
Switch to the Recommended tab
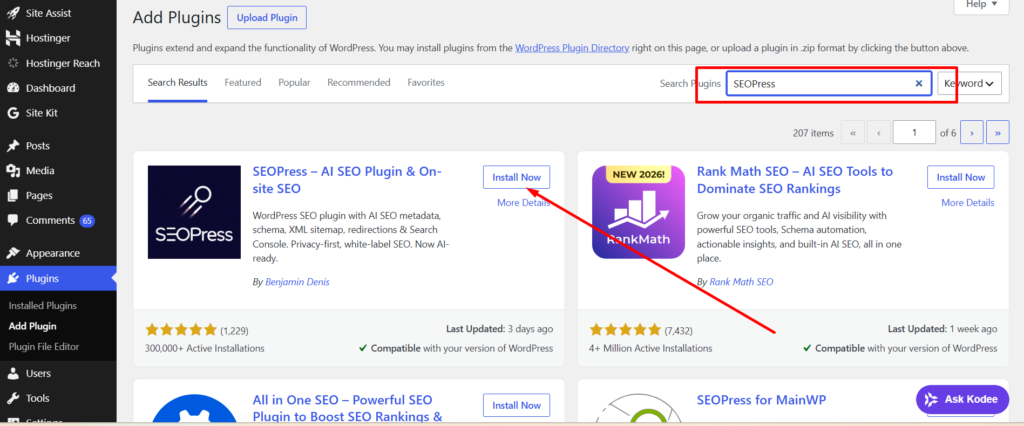coord(359,83)
